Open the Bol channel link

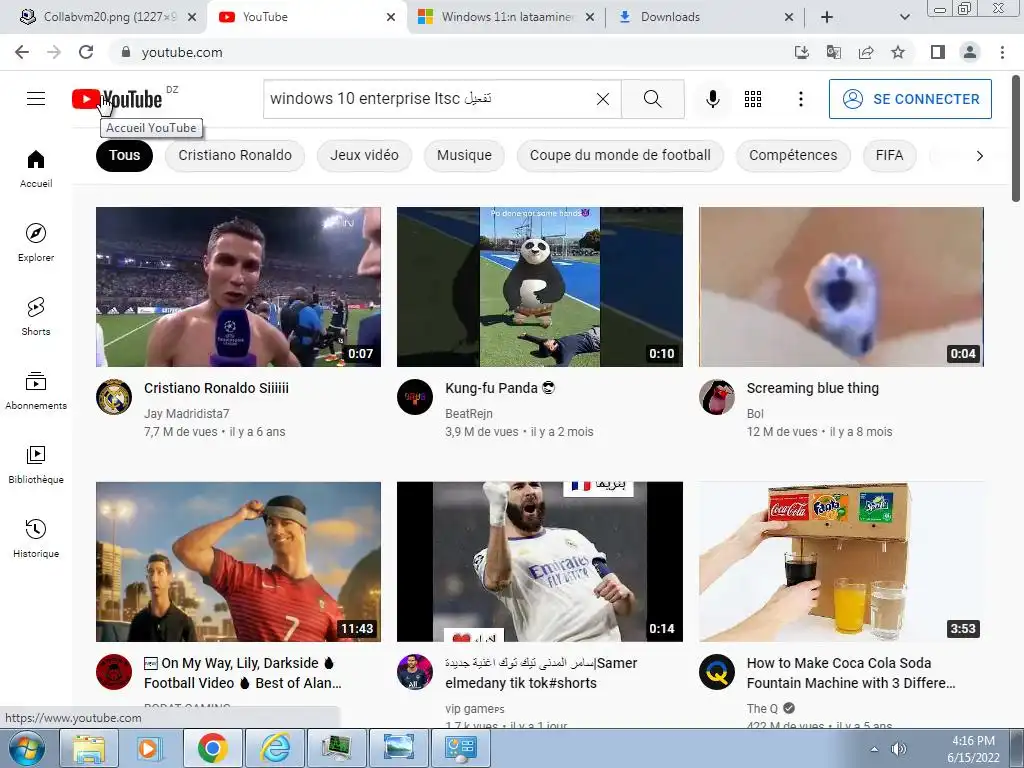pos(755,413)
